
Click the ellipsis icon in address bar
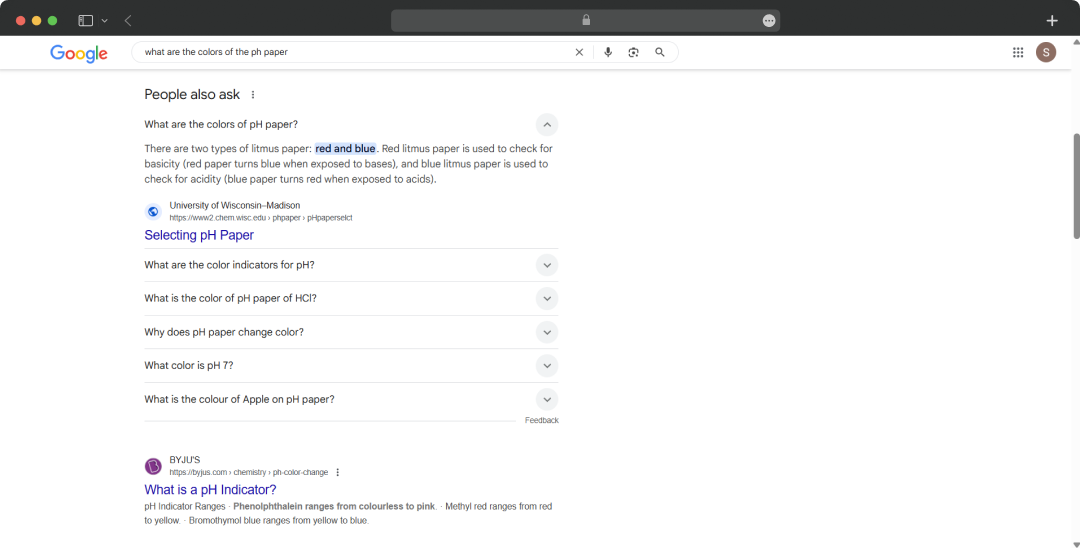coord(769,21)
